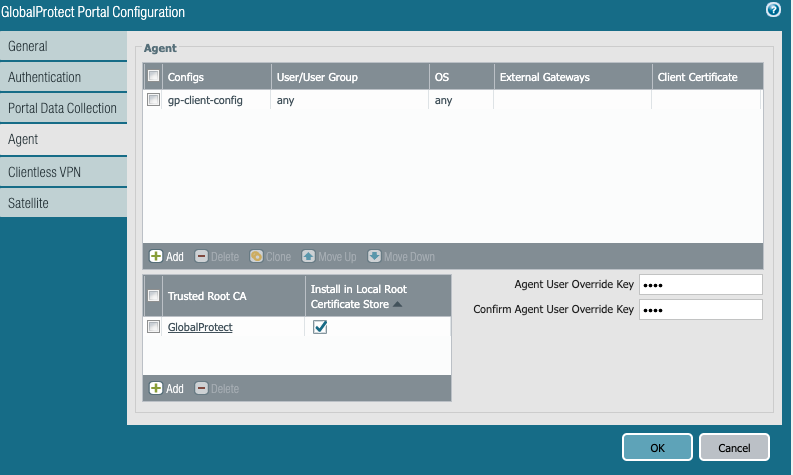Toggle Install in Local Root Certificate Store
This screenshot has height=475, width=793.
point(320,327)
